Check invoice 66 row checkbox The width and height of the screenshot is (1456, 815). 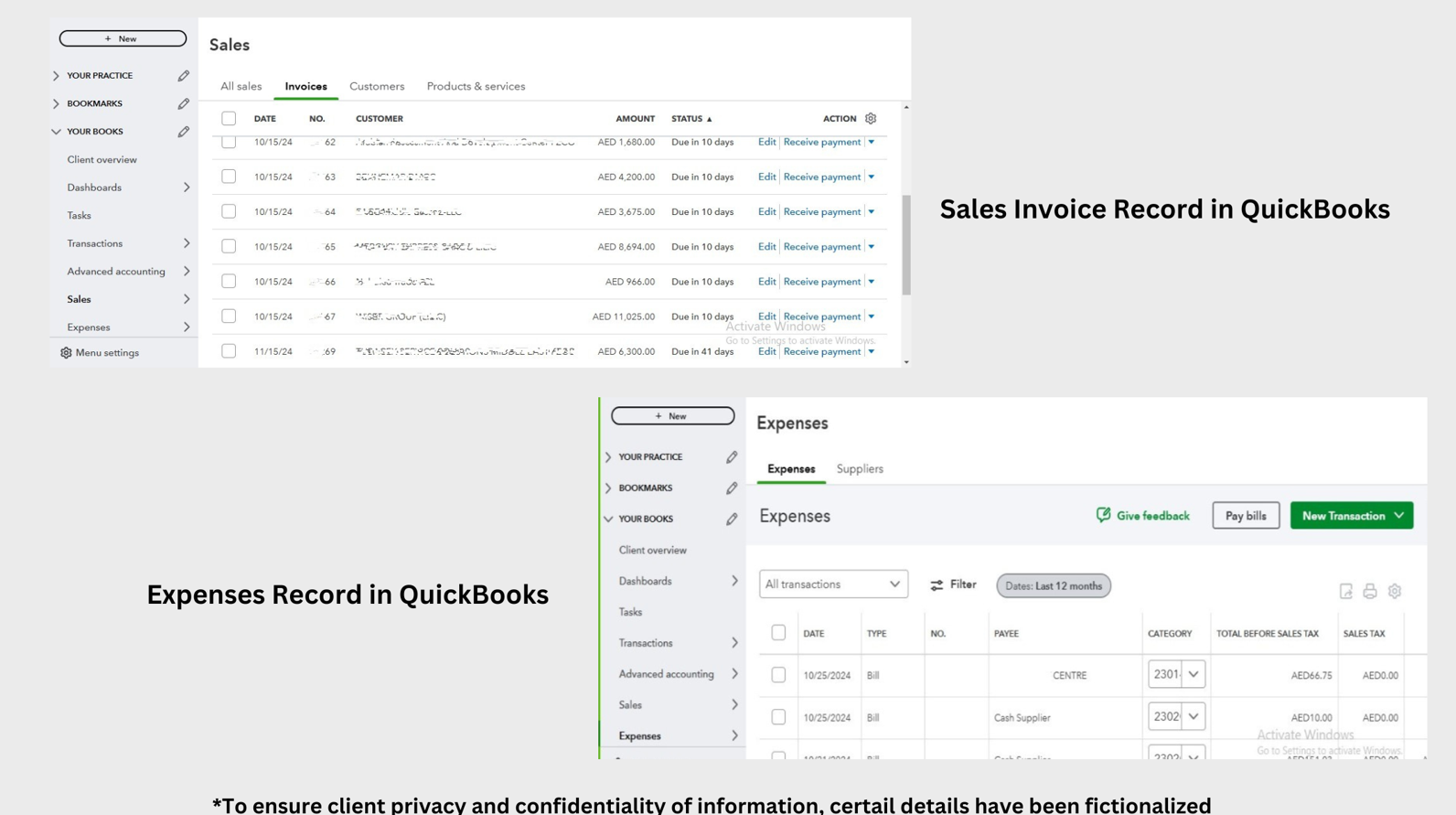click(x=229, y=281)
